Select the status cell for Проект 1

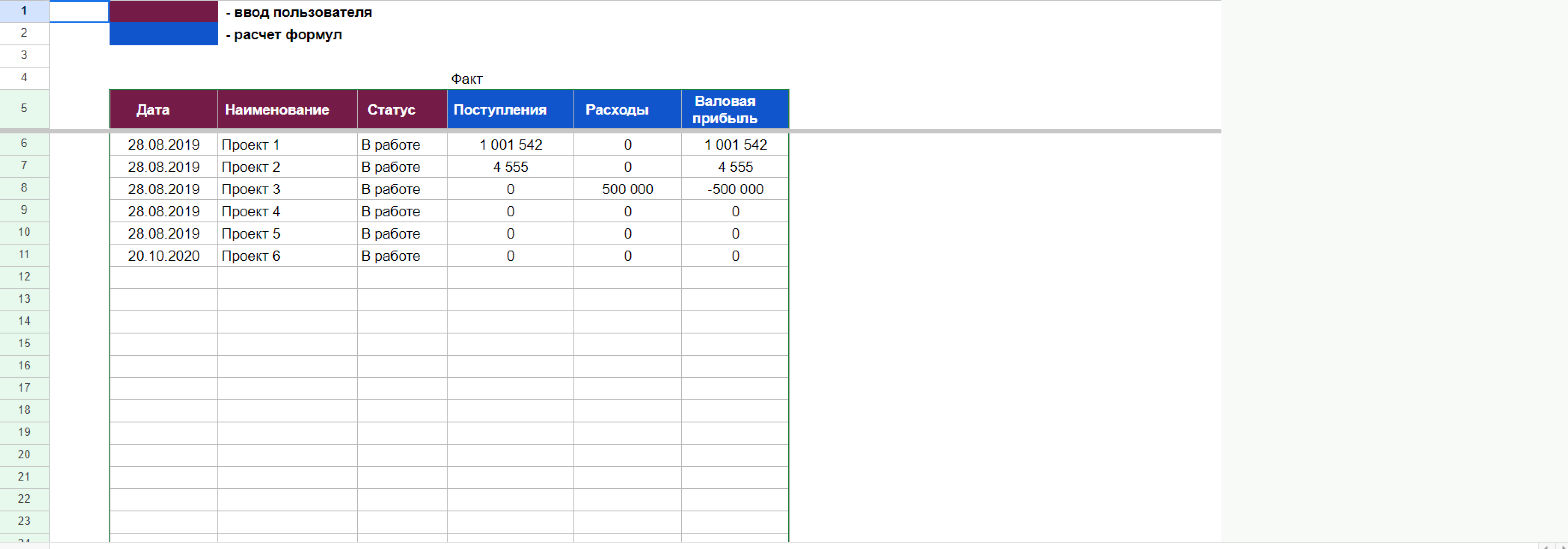402,145
